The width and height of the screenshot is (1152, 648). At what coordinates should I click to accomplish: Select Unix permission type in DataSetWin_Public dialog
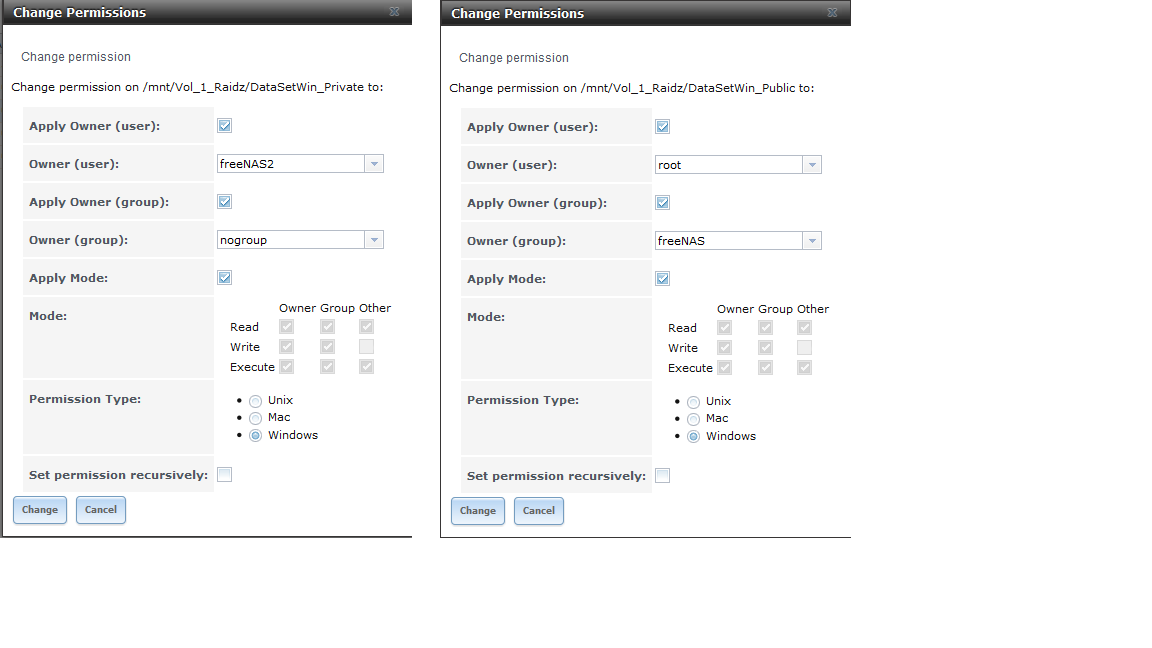click(x=694, y=402)
